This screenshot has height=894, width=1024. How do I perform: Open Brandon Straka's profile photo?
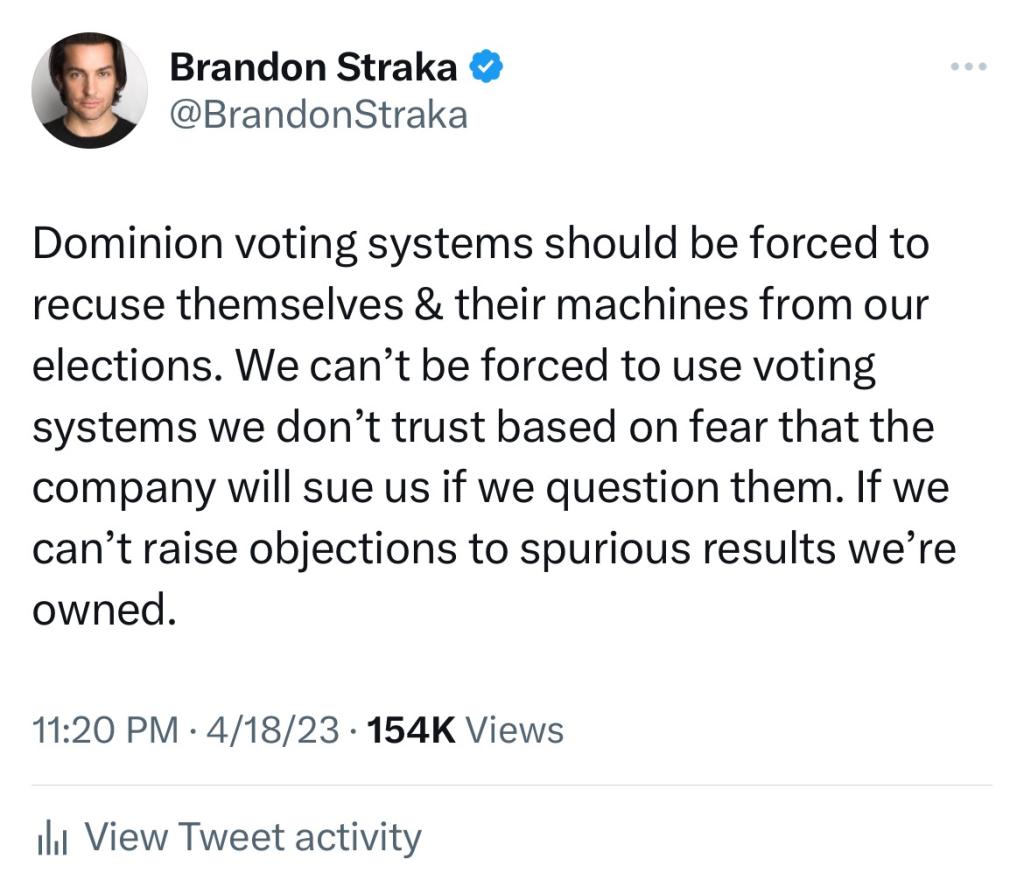[x=90, y=91]
